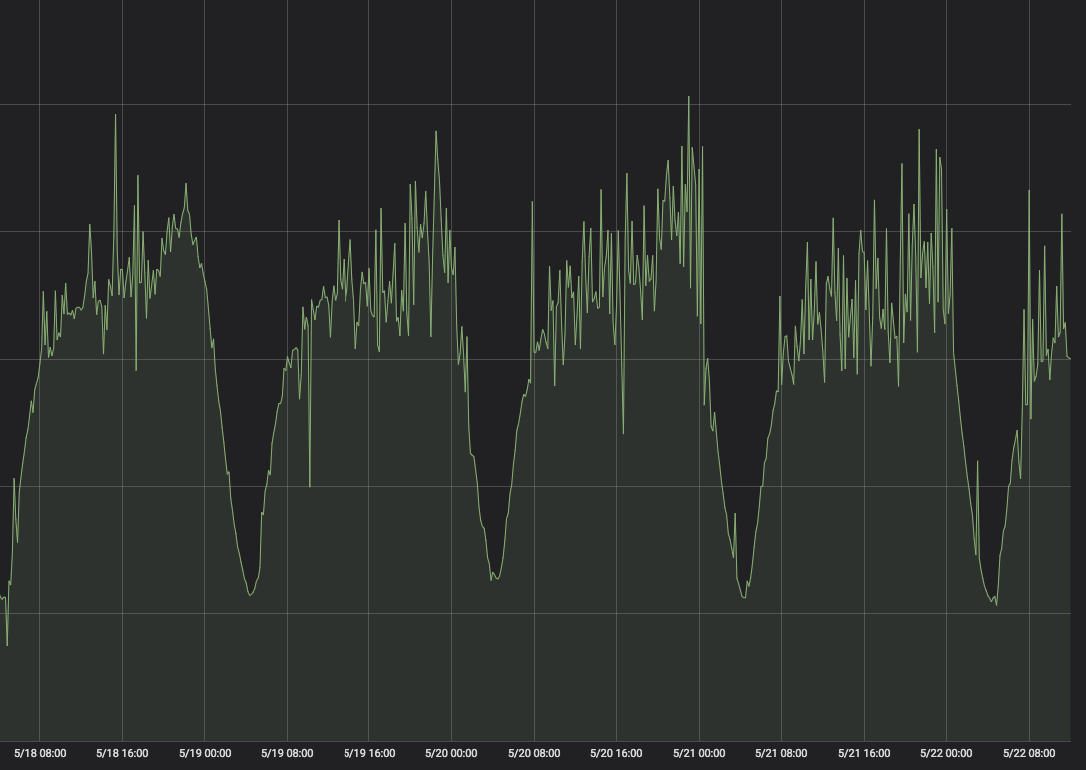Select the 5/18 16:00 axis label
1086x770 pixels.
click(x=122, y=753)
